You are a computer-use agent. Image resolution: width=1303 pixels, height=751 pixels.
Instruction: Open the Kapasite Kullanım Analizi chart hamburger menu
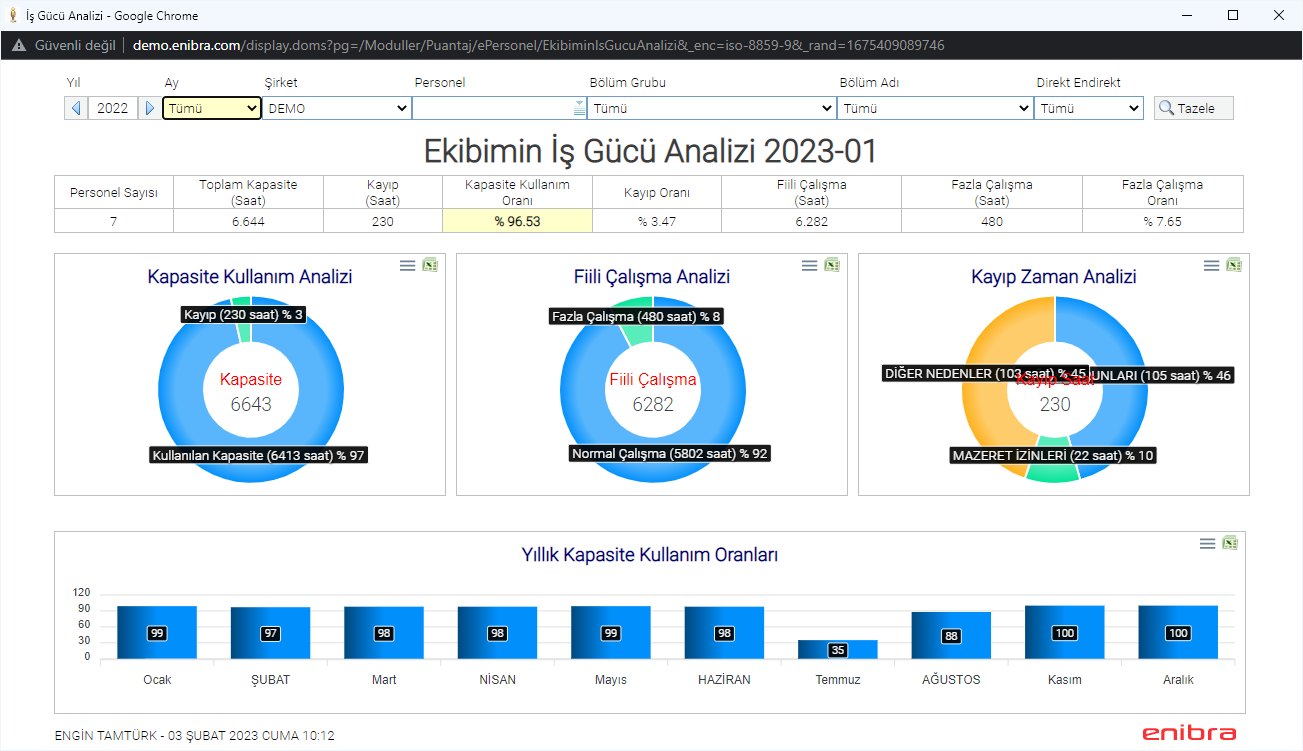point(407,265)
